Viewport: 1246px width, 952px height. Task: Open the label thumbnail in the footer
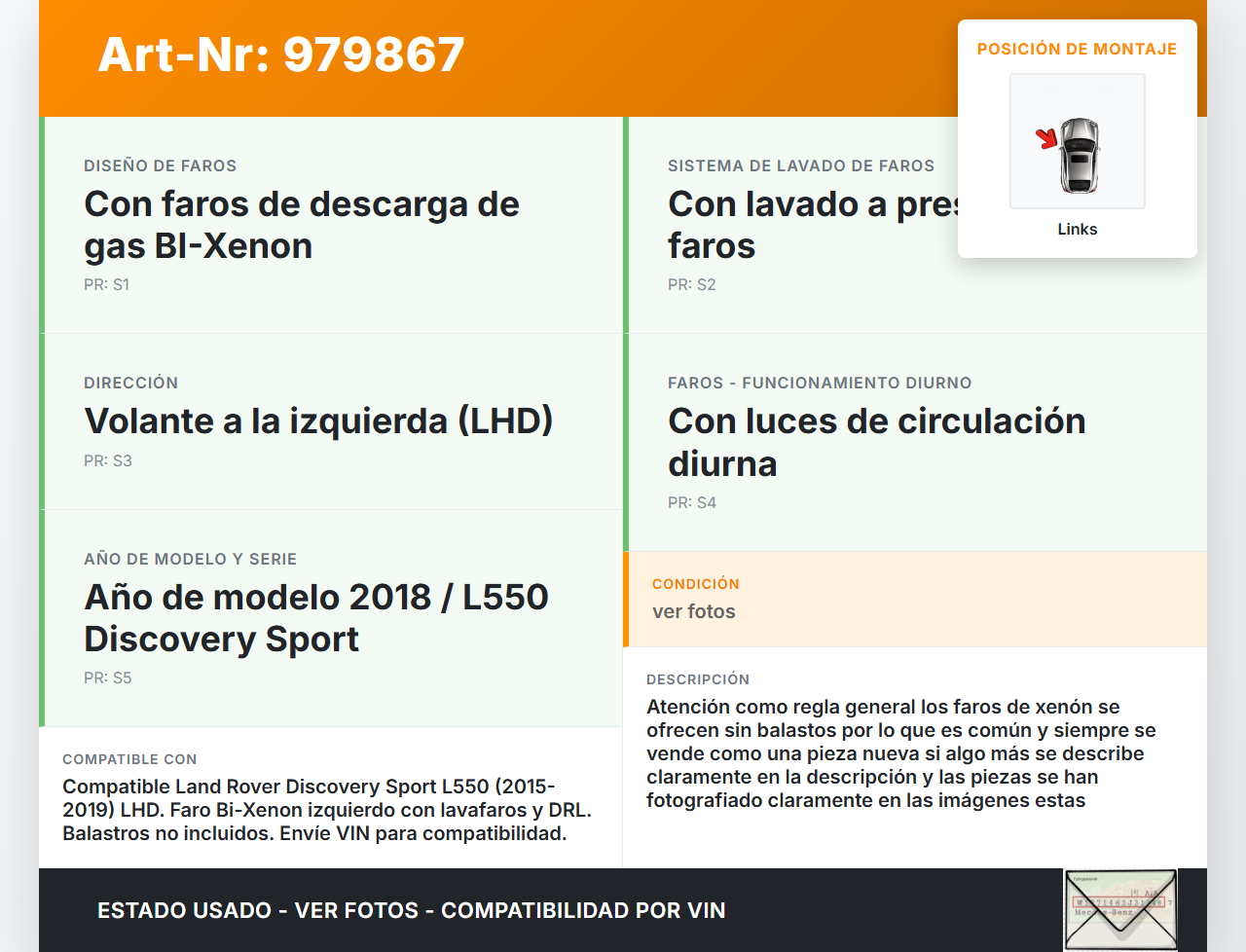pos(1120,909)
